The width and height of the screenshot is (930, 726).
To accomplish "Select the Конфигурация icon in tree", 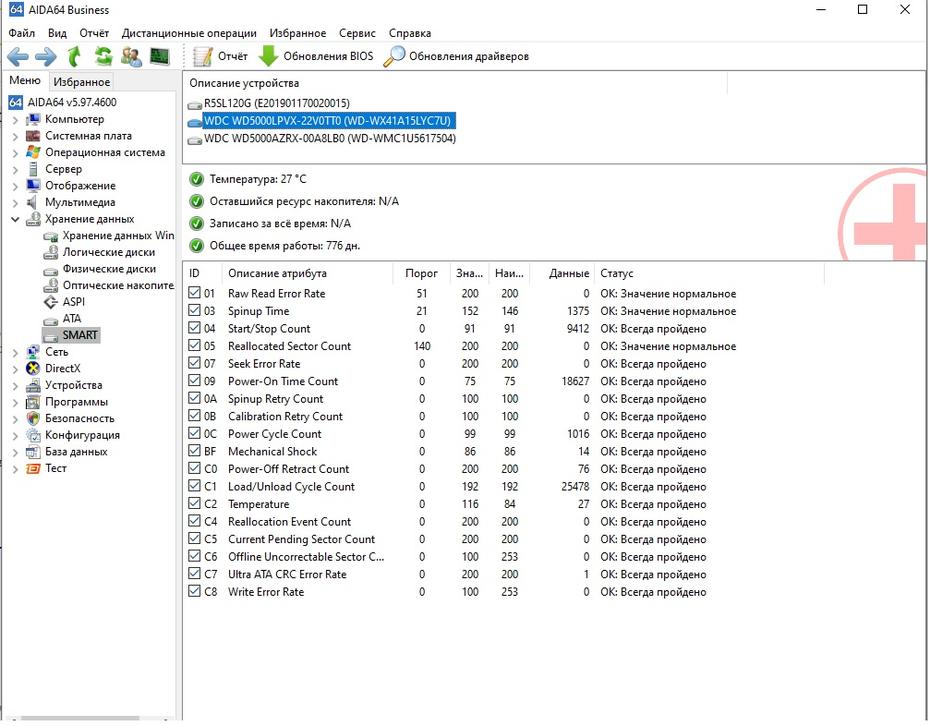I will [33, 435].
